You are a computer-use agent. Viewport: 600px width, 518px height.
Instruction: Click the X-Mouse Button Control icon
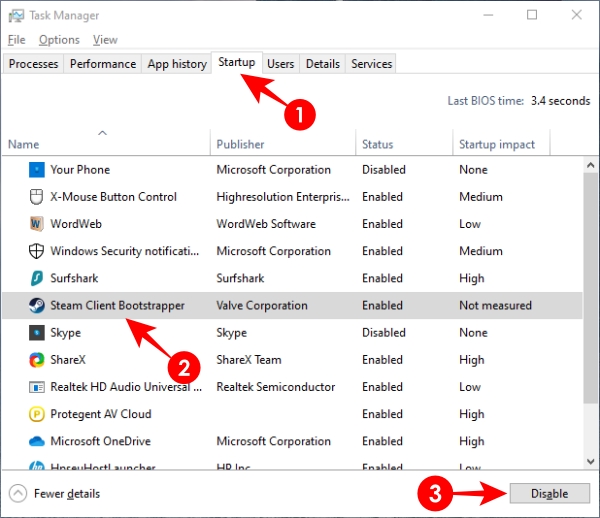pos(36,197)
